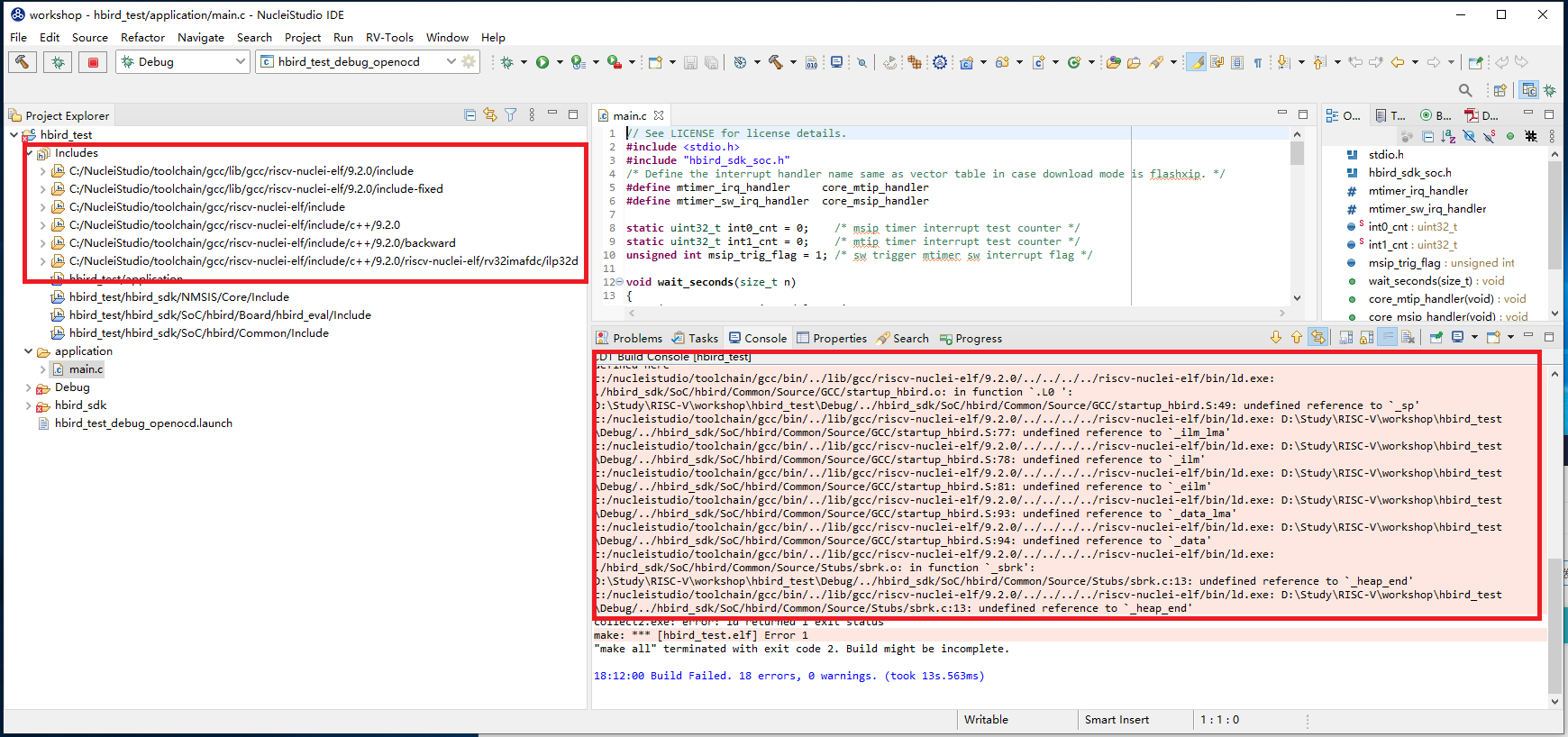This screenshot has width=1568, height=737.
Task: Open the Refactor menu
Action: [x=142, y=37]
